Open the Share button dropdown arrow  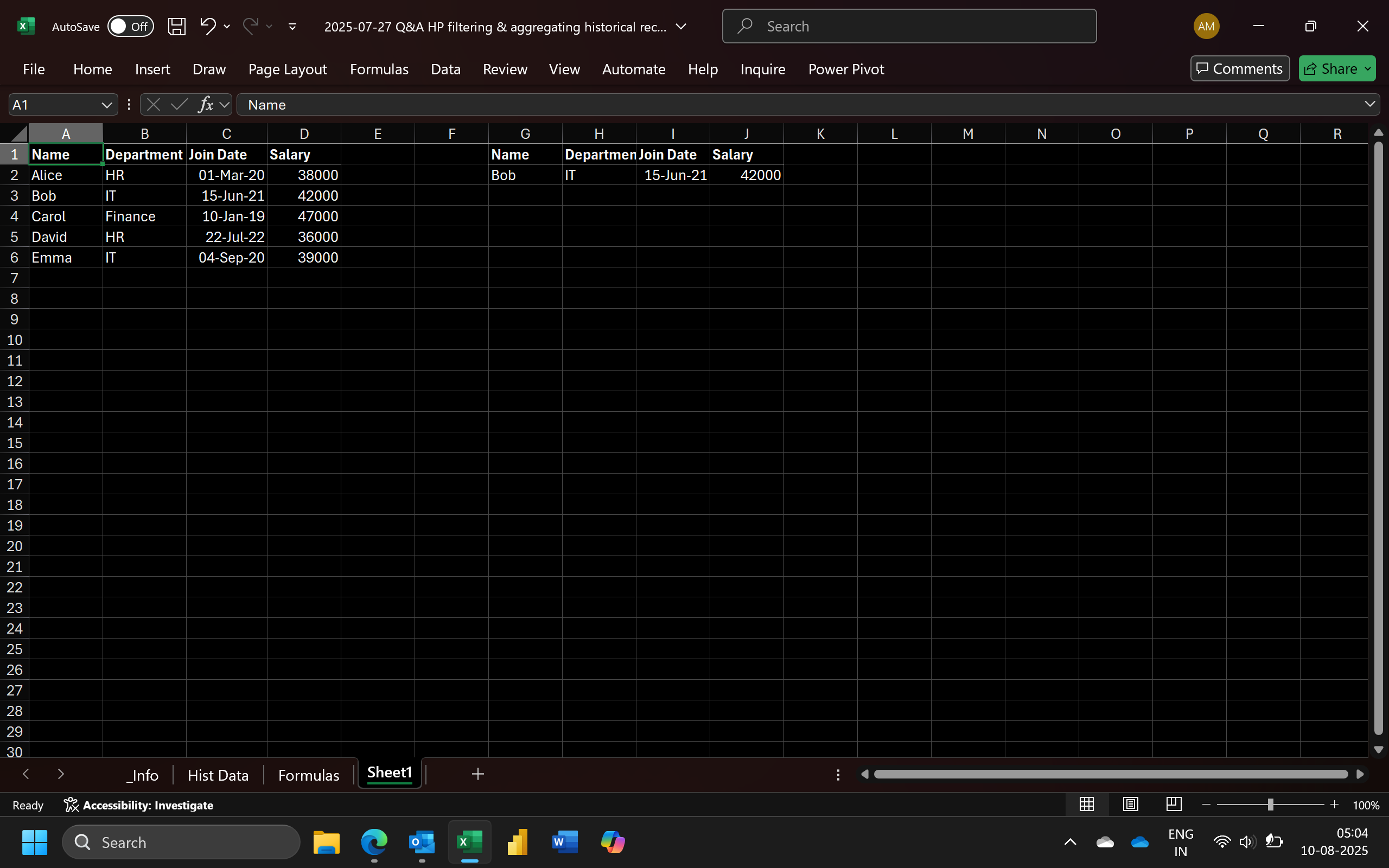1368,69
